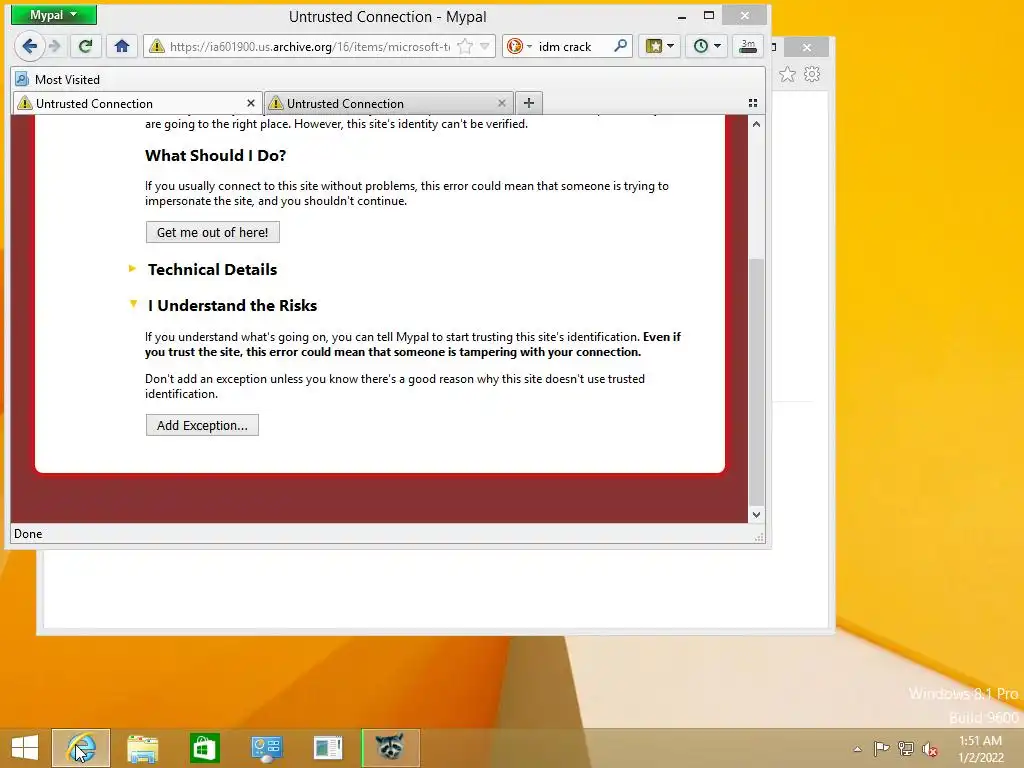Viewport: 1024px width, 768px height.
Task: Click the Add Exception... button
Action: [x=202, y=425]
